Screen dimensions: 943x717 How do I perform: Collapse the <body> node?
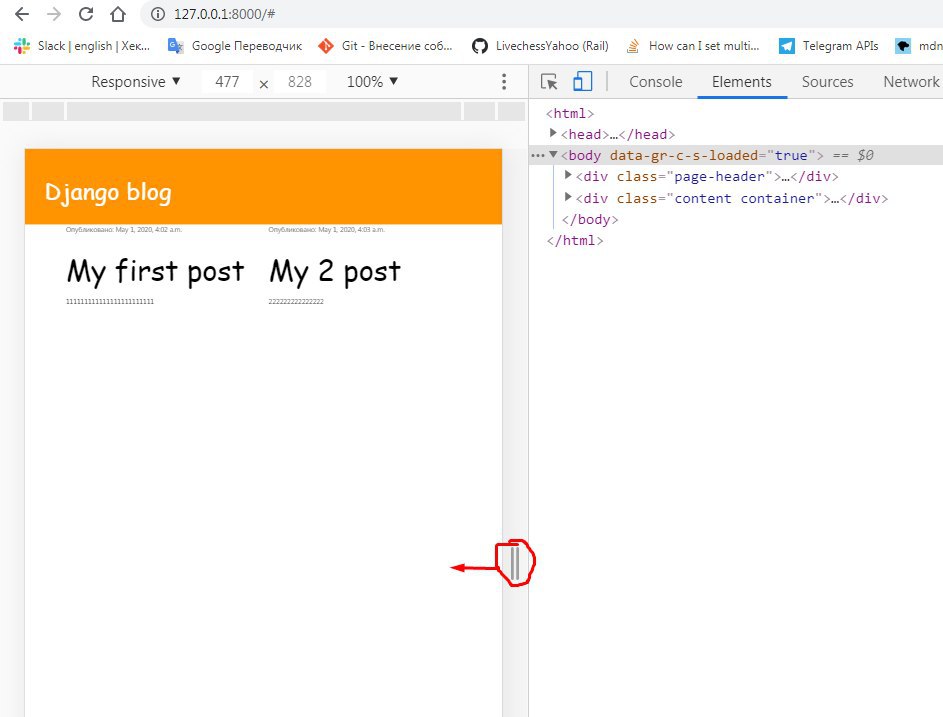pyautogui.click(x=553, y=155)
